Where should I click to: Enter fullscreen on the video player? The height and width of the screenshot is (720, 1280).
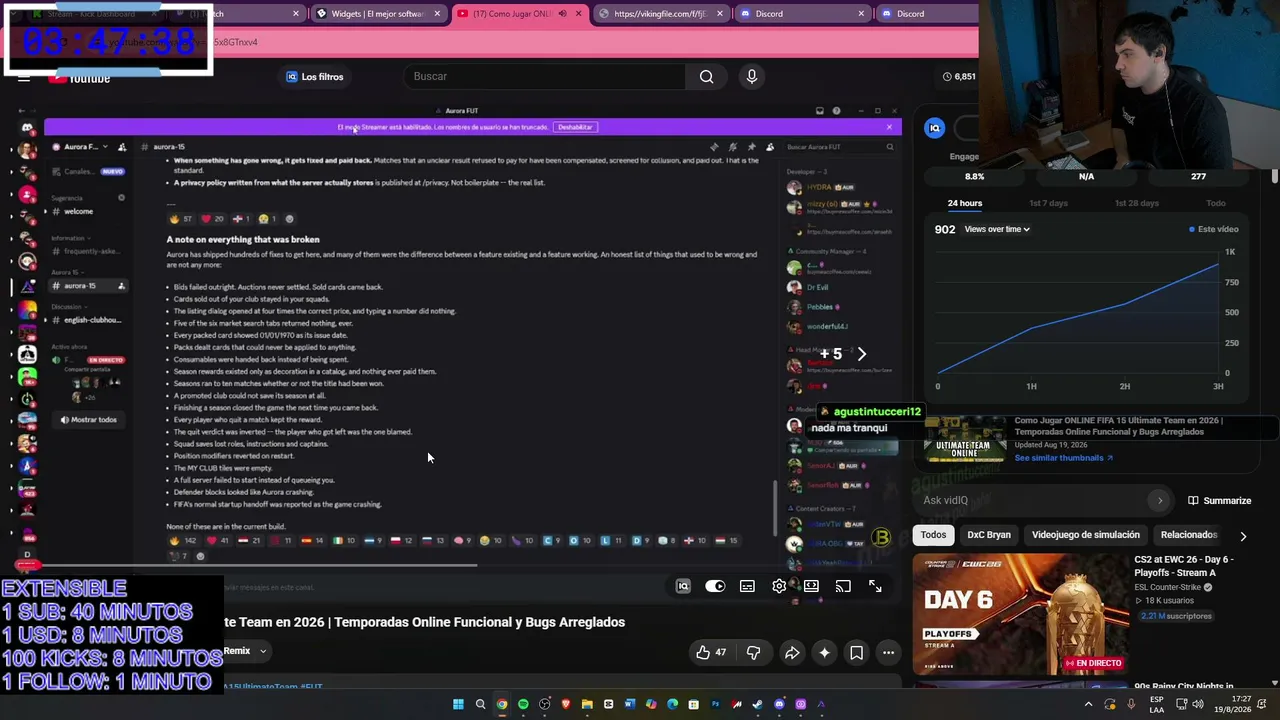point(875,586)
